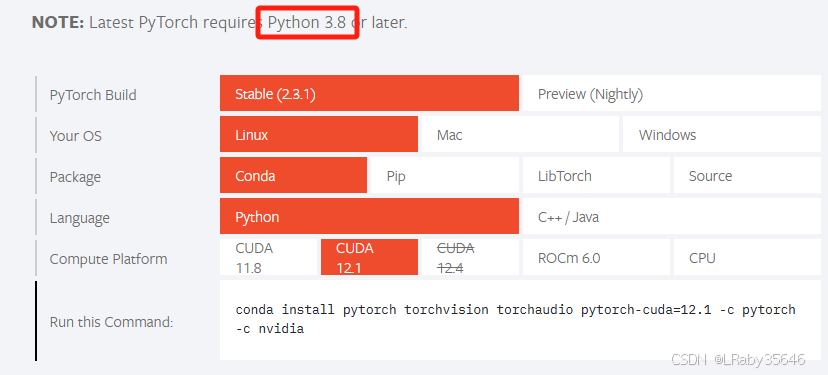Select Linux as your OS
Image resolution: width=828 pixels, height=375 pixels.
318,135
